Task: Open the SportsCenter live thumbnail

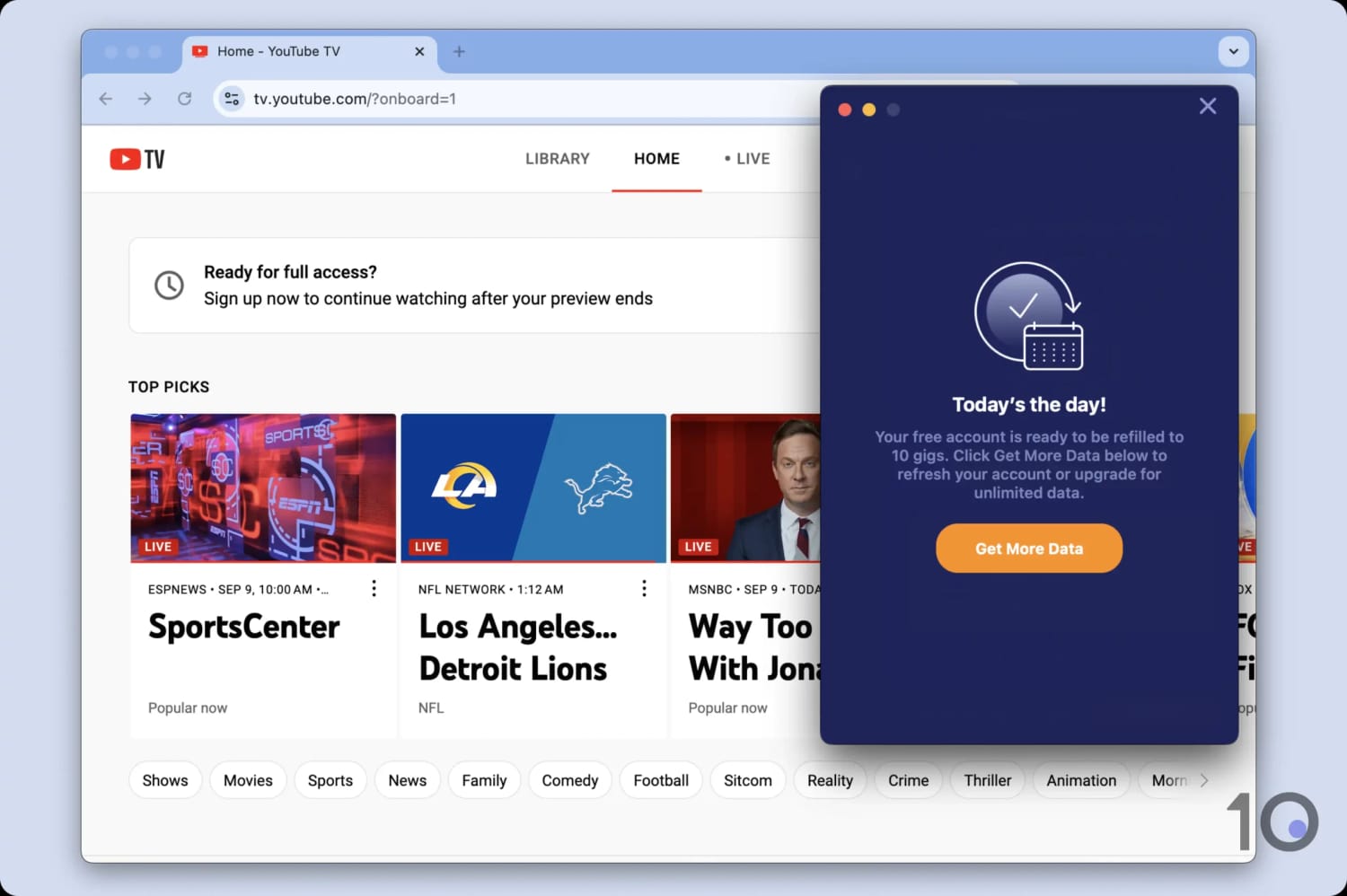Action: pyautogui.click(x=263, y=488)
